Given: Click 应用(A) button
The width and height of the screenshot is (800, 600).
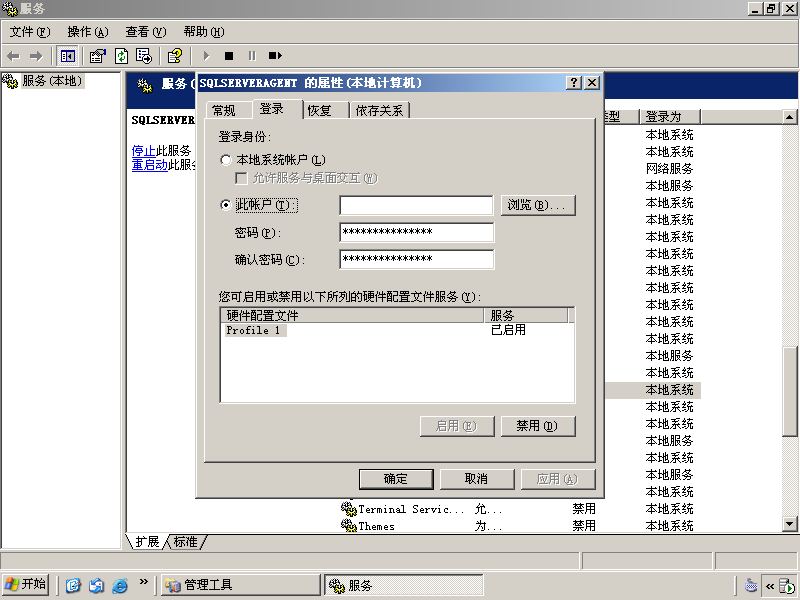Looking at the screenshot, I should coord(558,479).
